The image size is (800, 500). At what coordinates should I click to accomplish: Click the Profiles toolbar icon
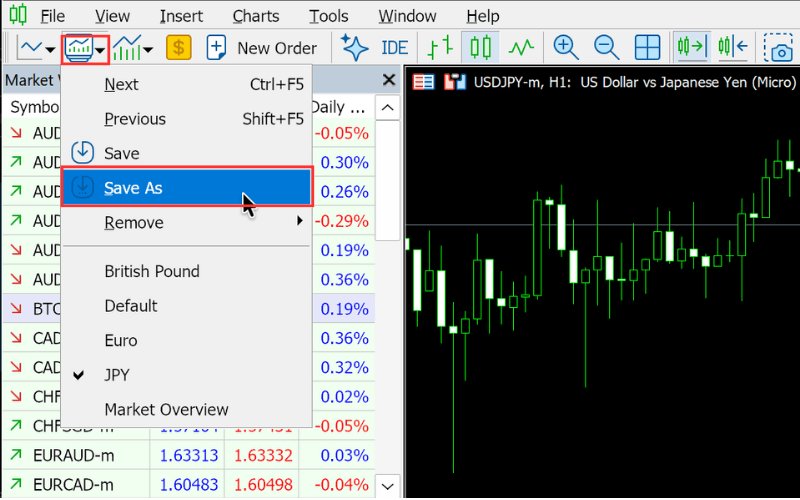78,48
